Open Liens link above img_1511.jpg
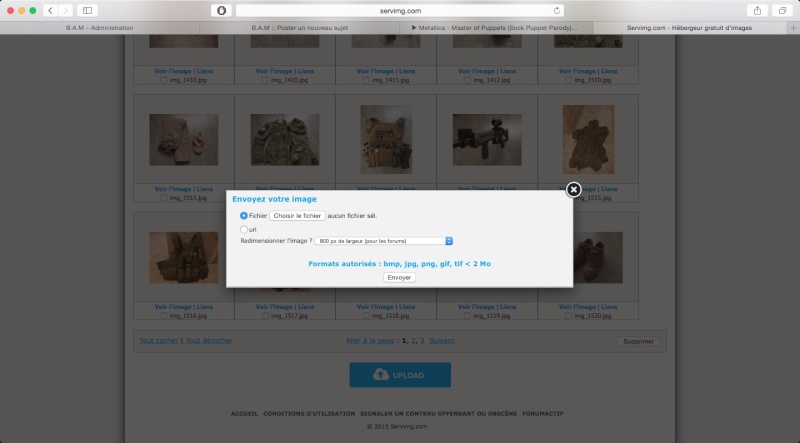 tap(205, 189)
